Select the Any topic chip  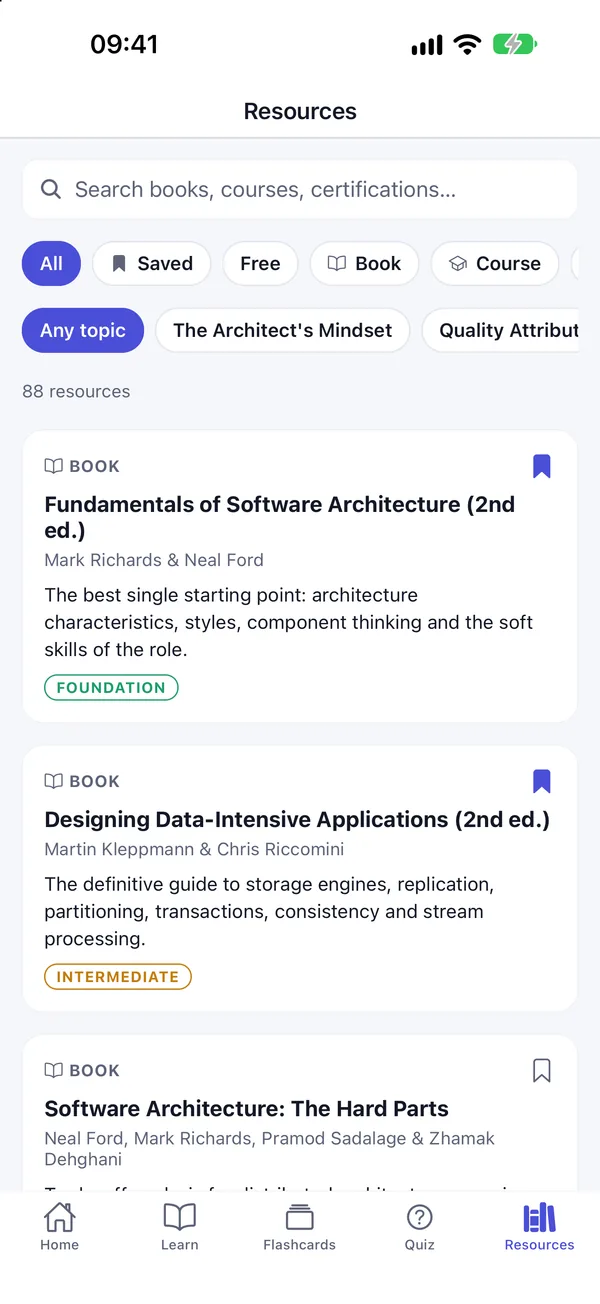(x=83, y=331)
